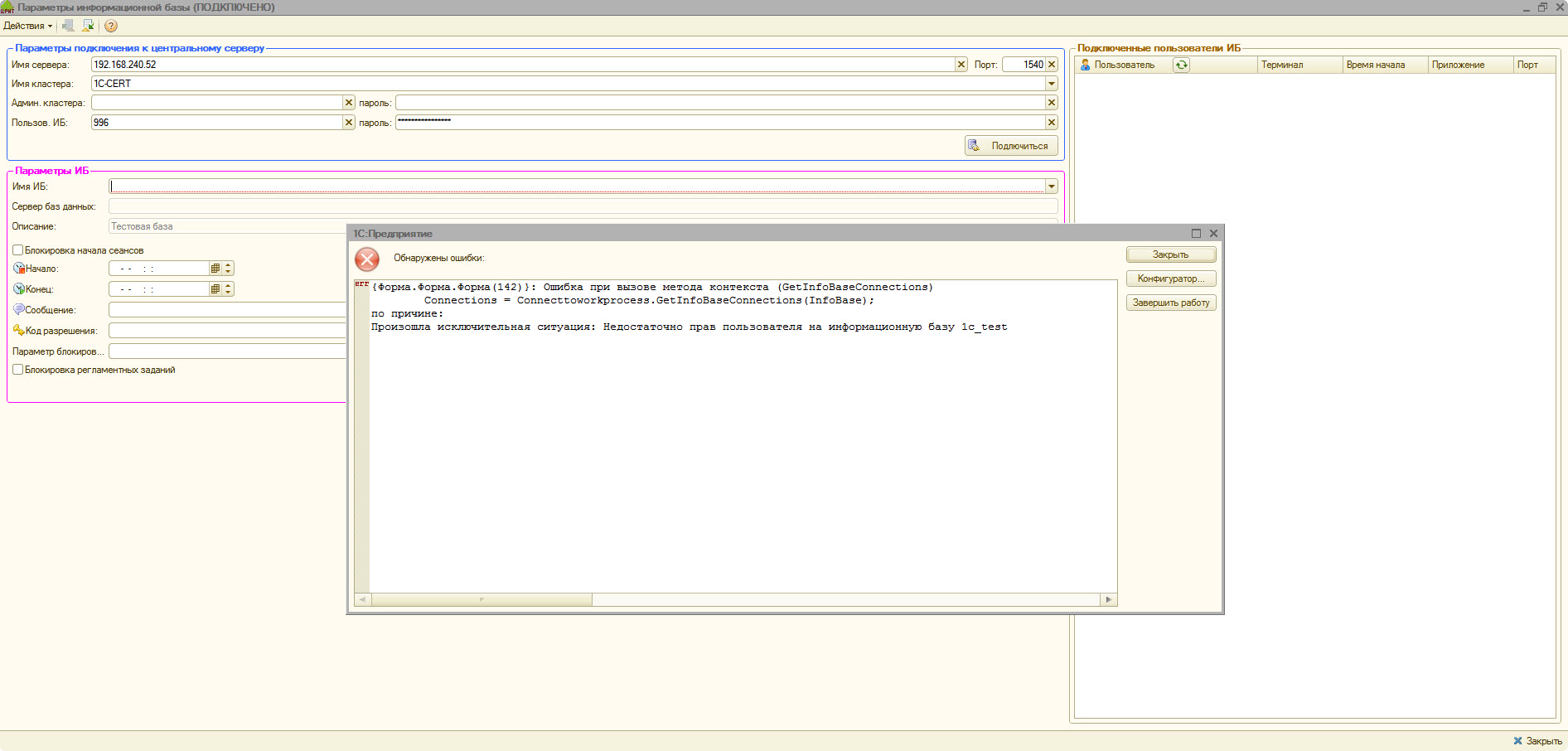1568x751 pixels.
Task: Click the infobase user пароль field with asterisks
Action: tap(720, 123)
